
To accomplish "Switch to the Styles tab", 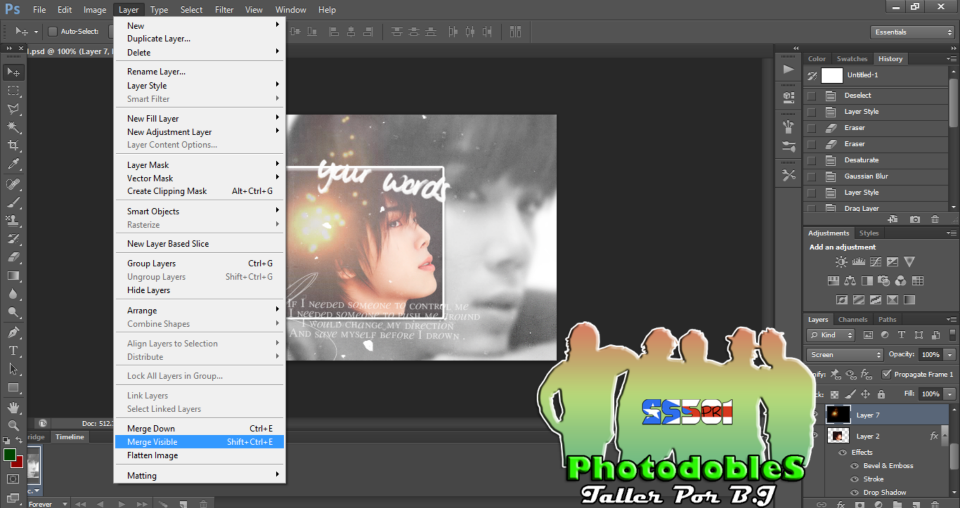I will coord(868,233).
